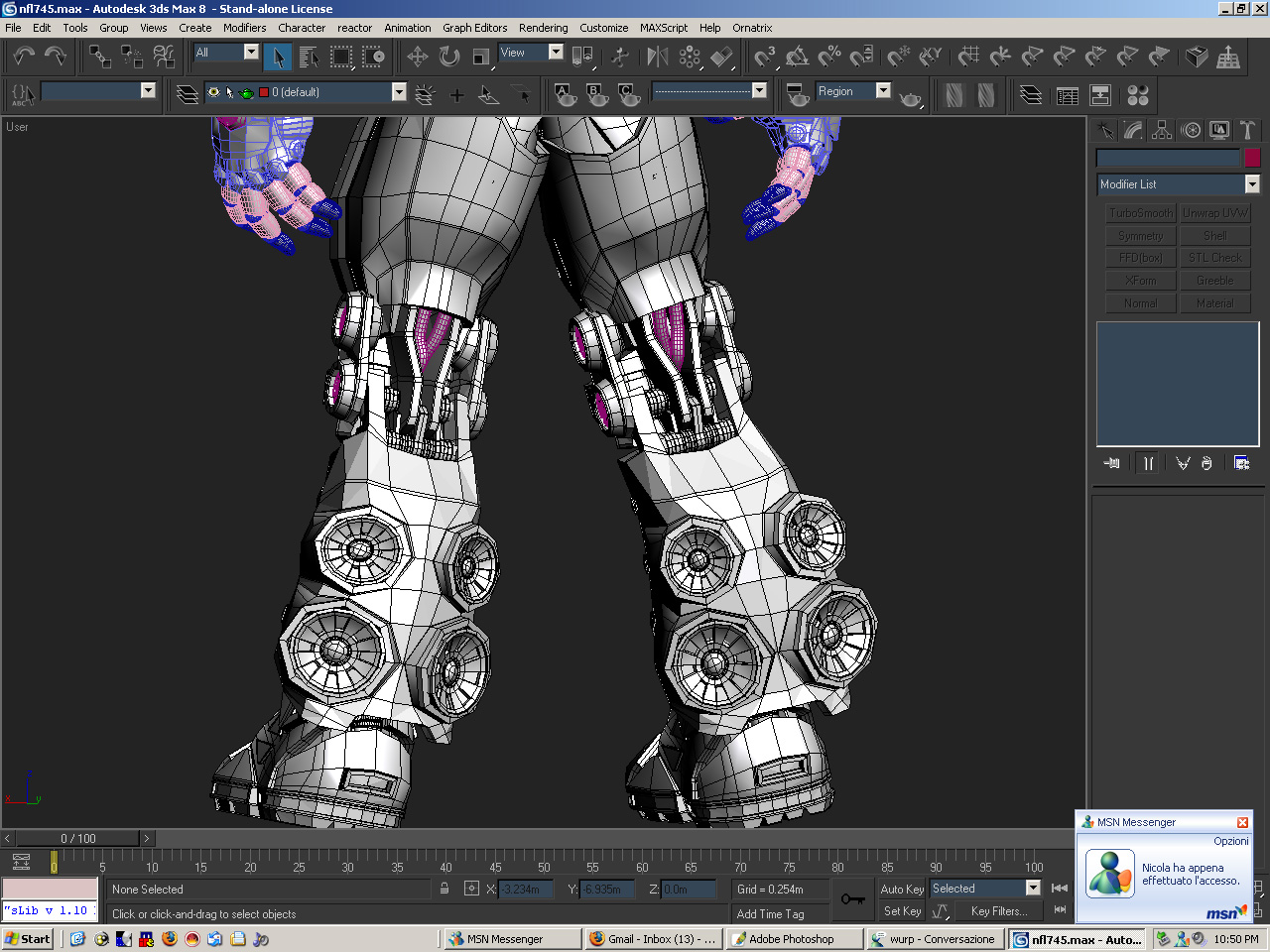The height and width of the screenshot is (952, 1270).
Task: Click the object color swatch
Action: click(x=1252, y=158)
